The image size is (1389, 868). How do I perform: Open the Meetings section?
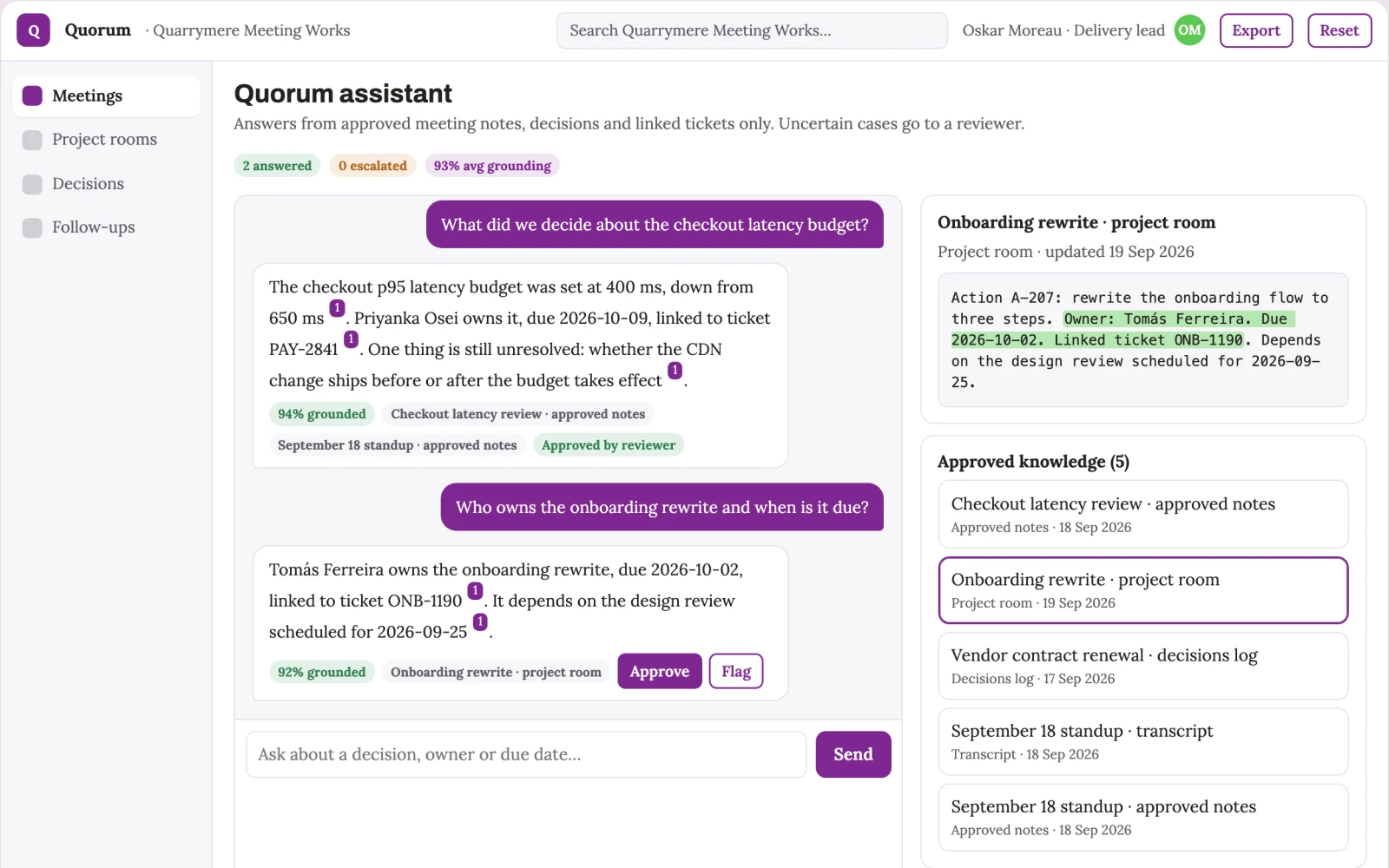pyautogui.click(x=107, y=95)
